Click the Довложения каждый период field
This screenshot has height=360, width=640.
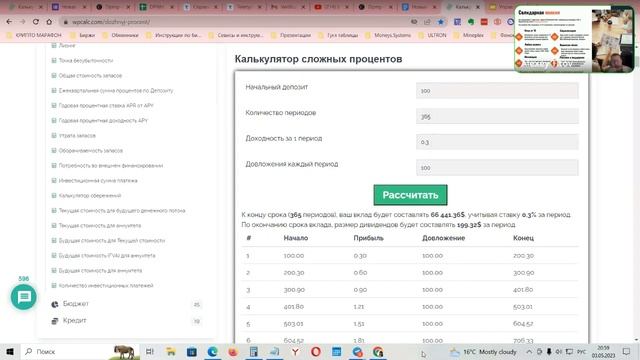pyautogui.click(x=497, y=168)
